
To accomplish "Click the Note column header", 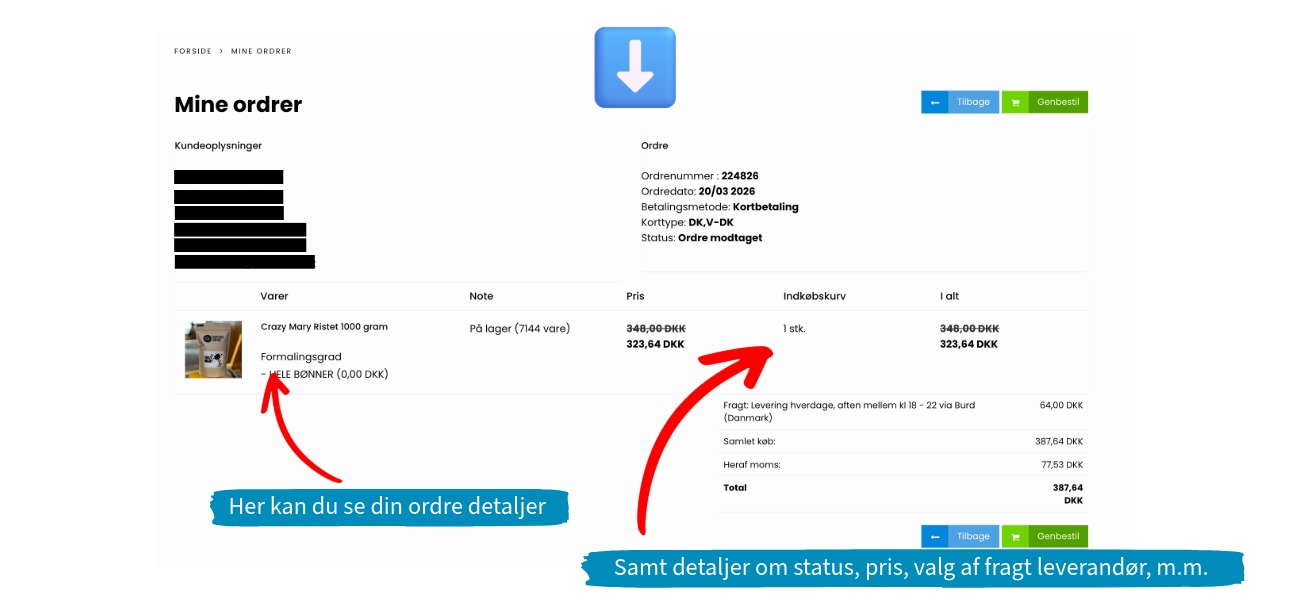I will tap(481, 296).
